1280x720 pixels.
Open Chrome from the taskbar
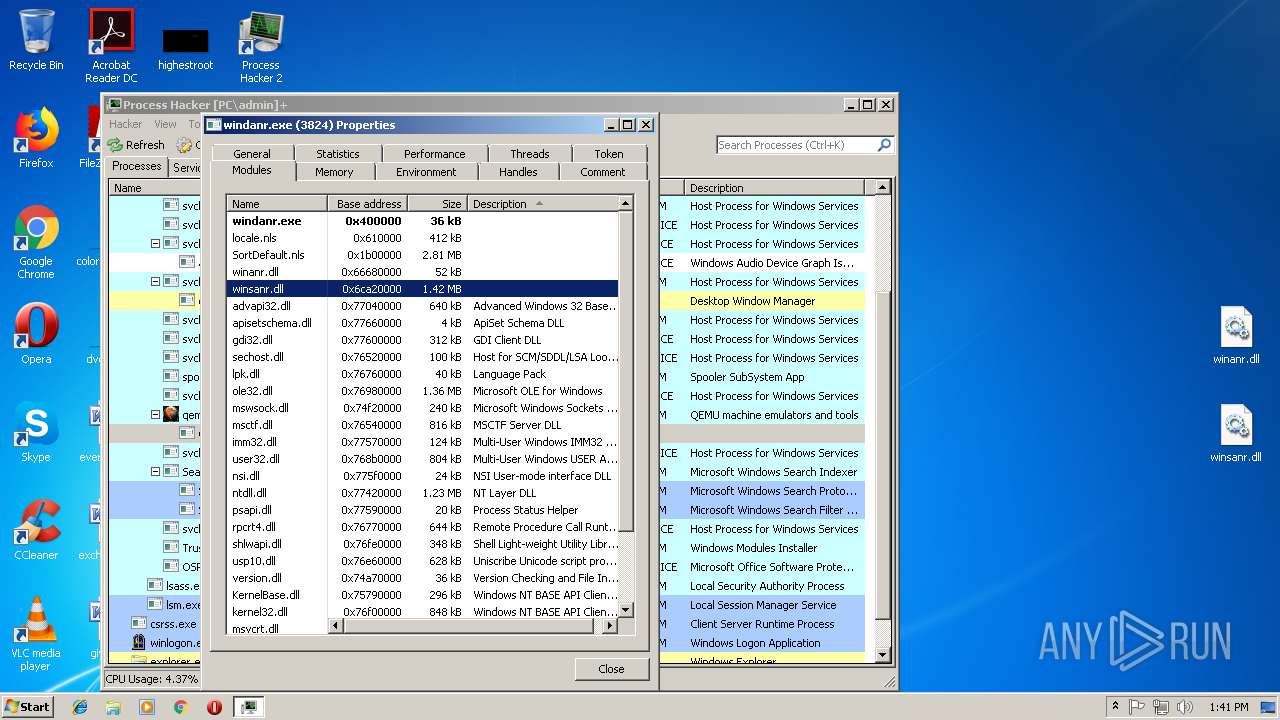[180, 707]
